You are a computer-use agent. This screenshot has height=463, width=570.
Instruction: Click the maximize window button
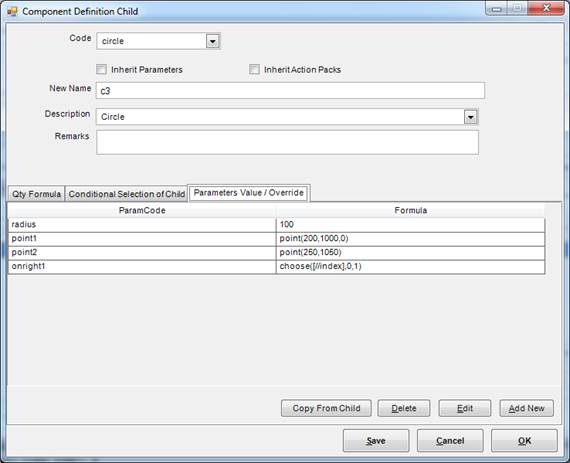[517, 8]
